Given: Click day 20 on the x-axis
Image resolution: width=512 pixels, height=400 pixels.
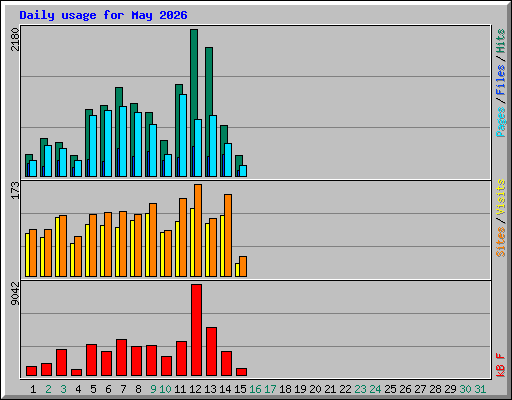Looking at the screenshot, I should pos(315,389).
